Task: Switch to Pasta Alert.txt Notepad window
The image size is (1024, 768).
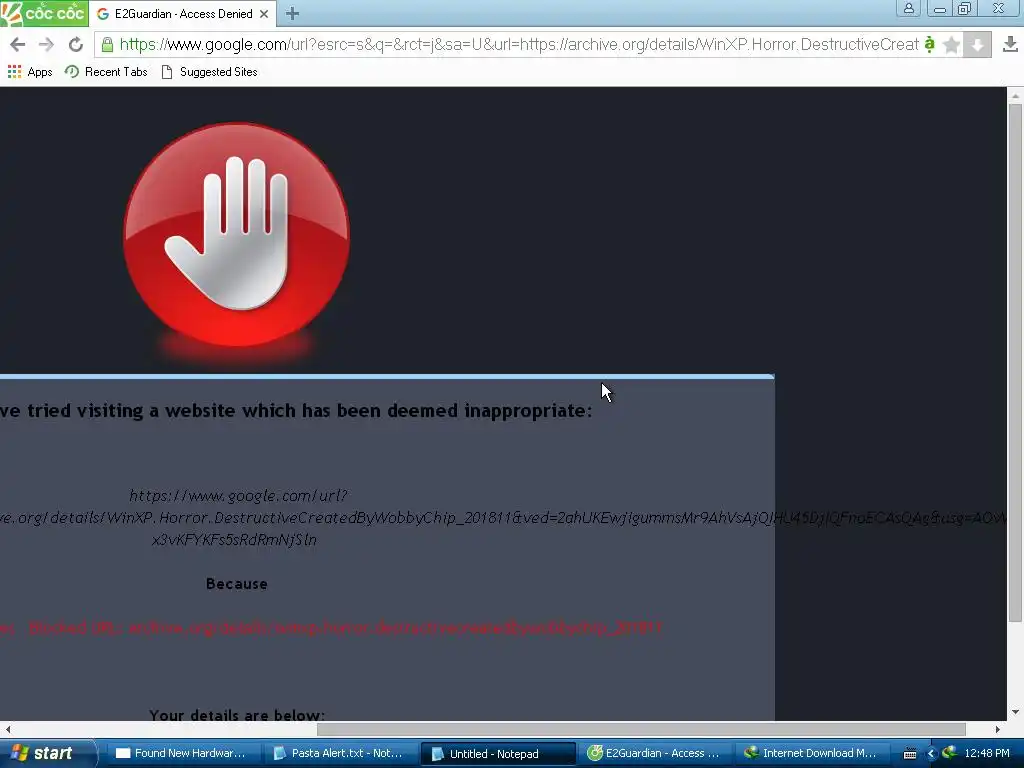Action: click(338, 753)
